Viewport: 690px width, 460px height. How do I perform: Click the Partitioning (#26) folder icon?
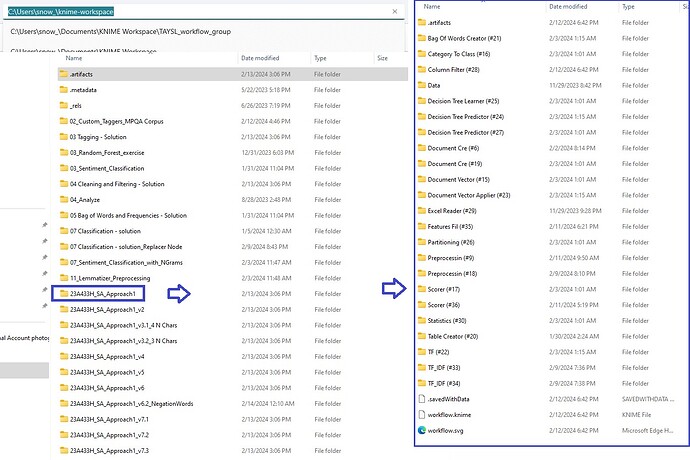[422, 242]
